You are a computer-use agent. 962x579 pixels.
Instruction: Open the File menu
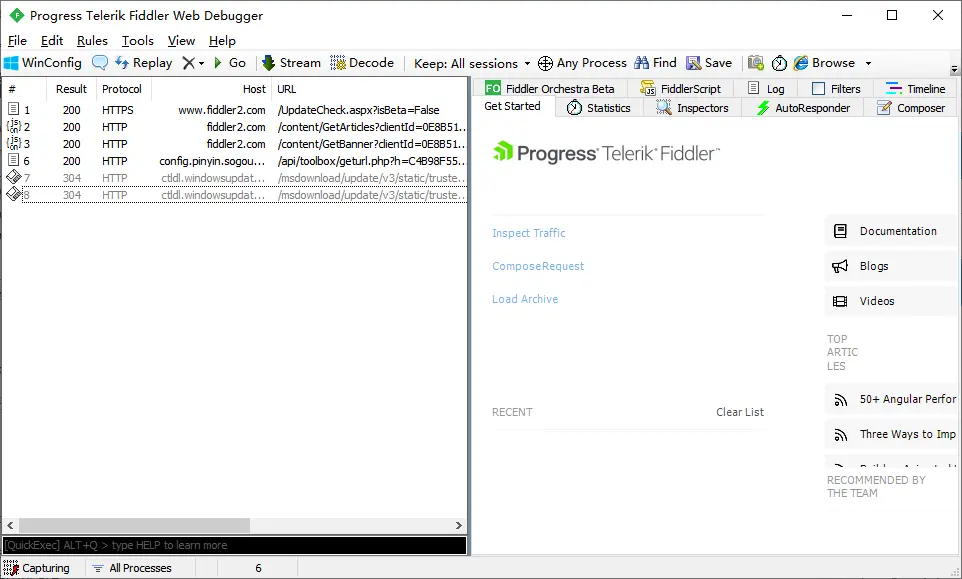pyautogui.click(x=17, y=40)
